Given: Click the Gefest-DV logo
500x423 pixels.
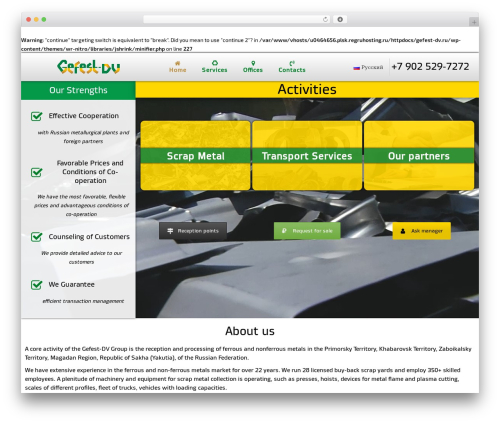Looking at the screenshot, I should point(88,67).
